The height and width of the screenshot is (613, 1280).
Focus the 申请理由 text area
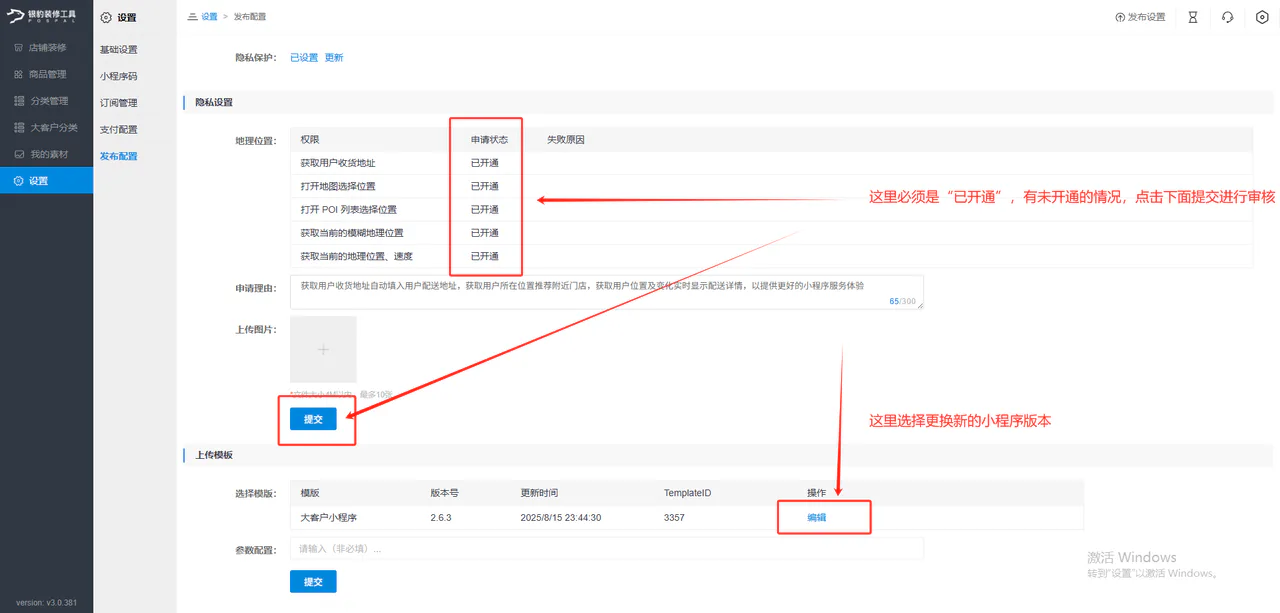point(607,292)
